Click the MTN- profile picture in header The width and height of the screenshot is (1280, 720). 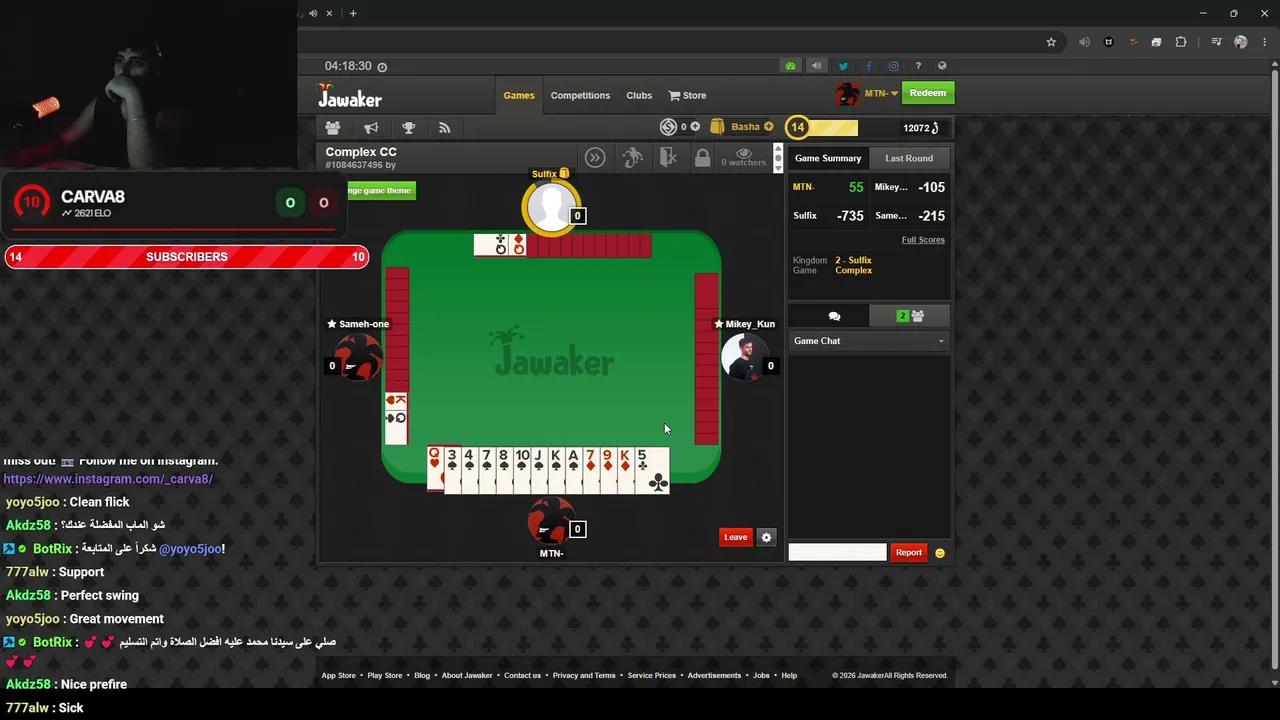848,93
